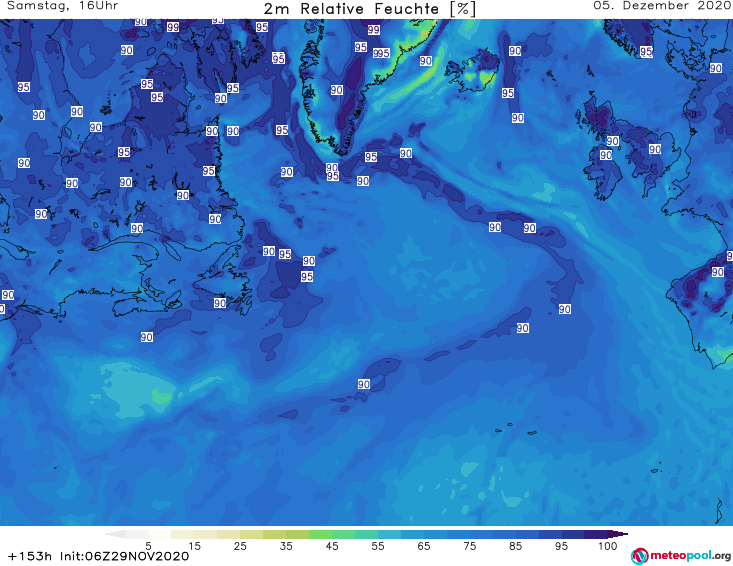
Task: Click color scale value '45'
Action: pyautogui.click(x=332, y=546)
